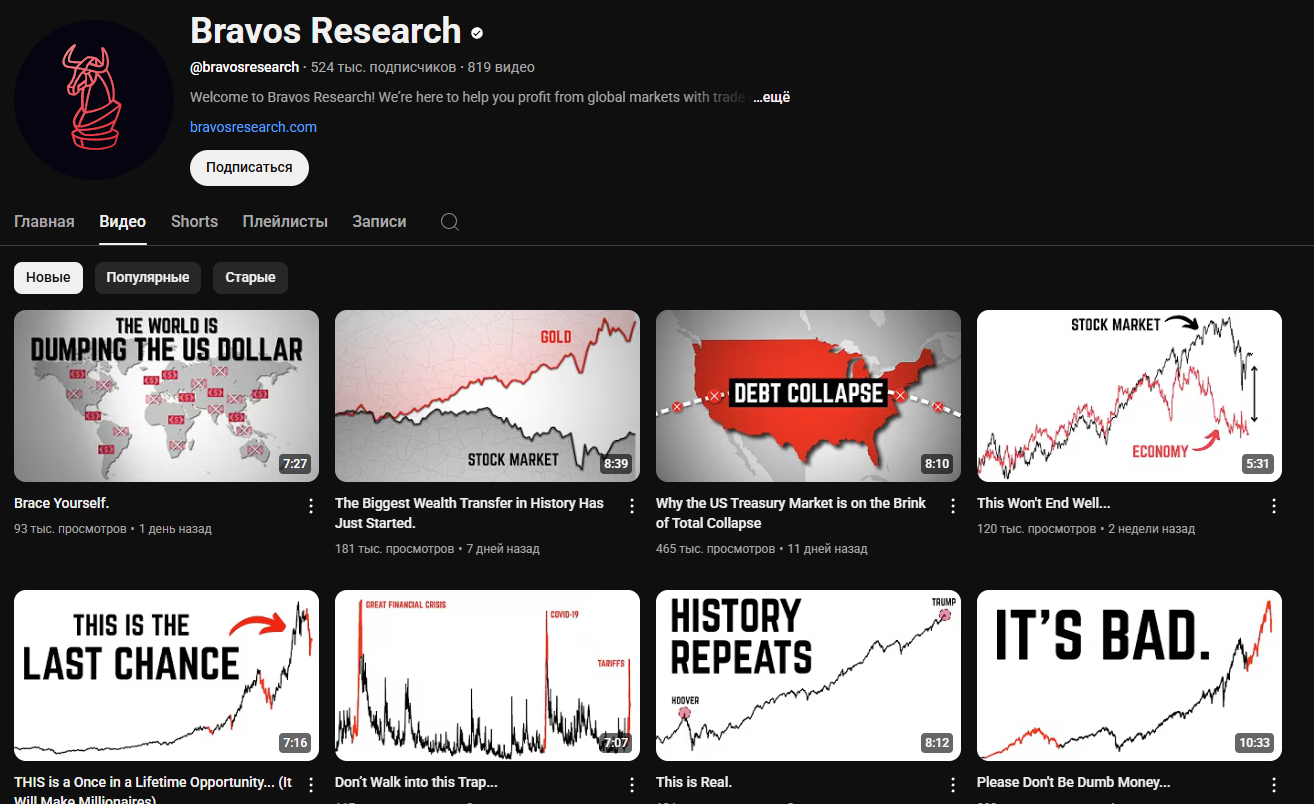The width and height of the screenshot is (1314, 804).
Task: Click the '524 тыс. подписчиков' subscriber count
Action: tap(383, 67)
